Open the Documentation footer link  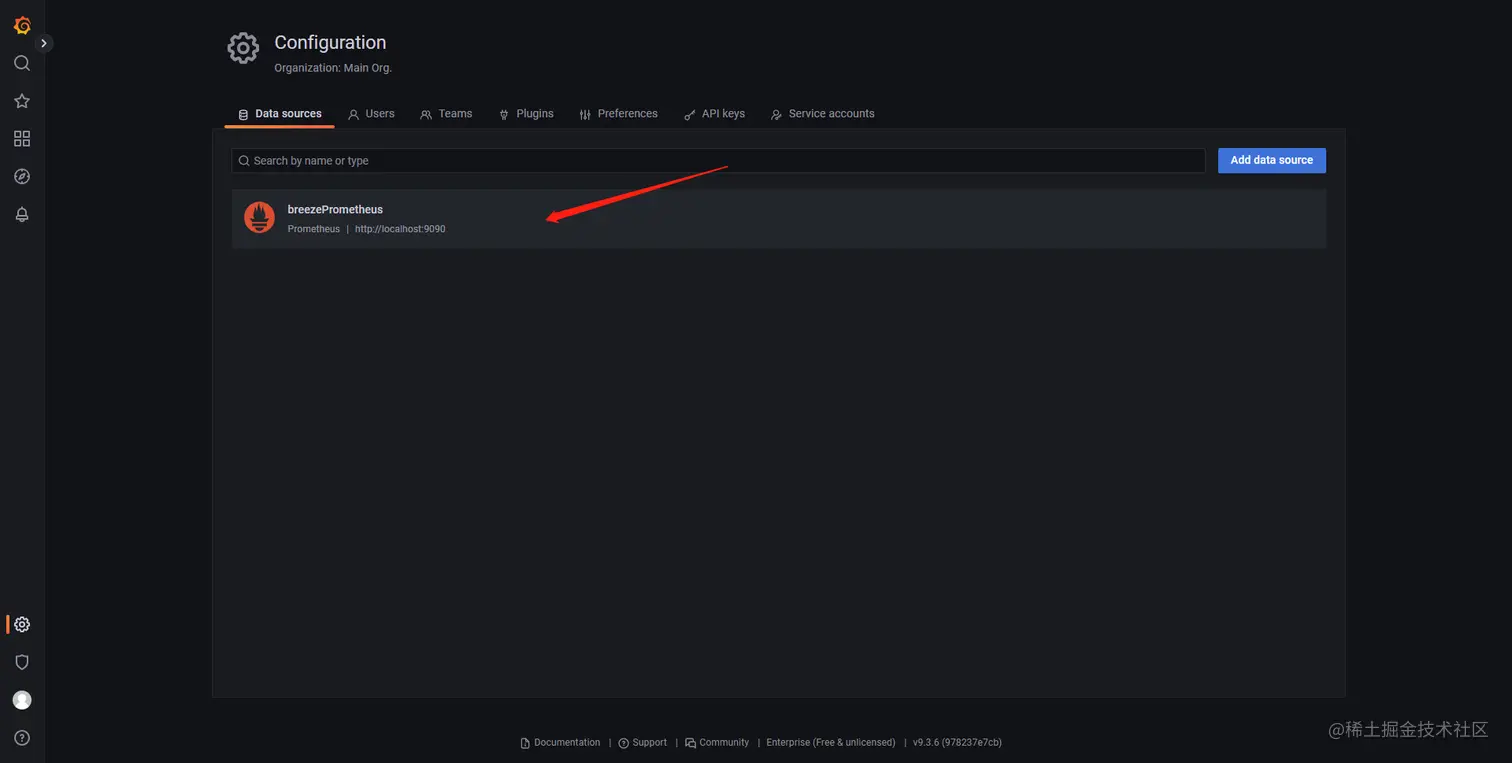click(561, 743)
